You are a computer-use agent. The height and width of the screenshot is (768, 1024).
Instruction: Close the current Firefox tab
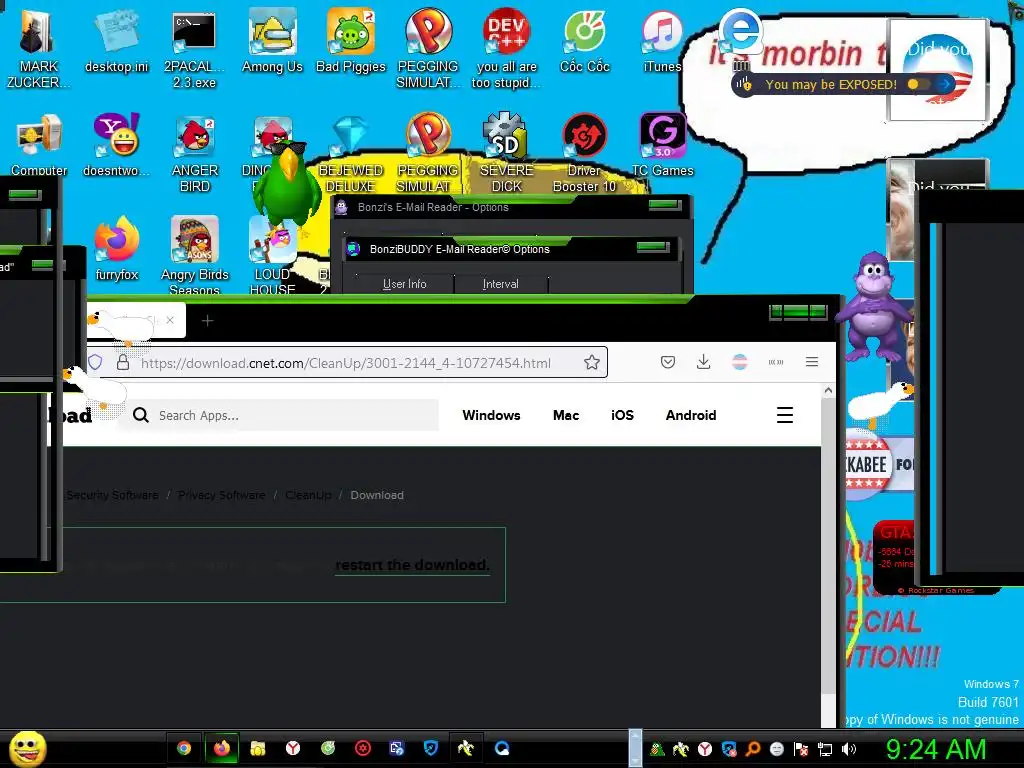click(x=170, y=320)
